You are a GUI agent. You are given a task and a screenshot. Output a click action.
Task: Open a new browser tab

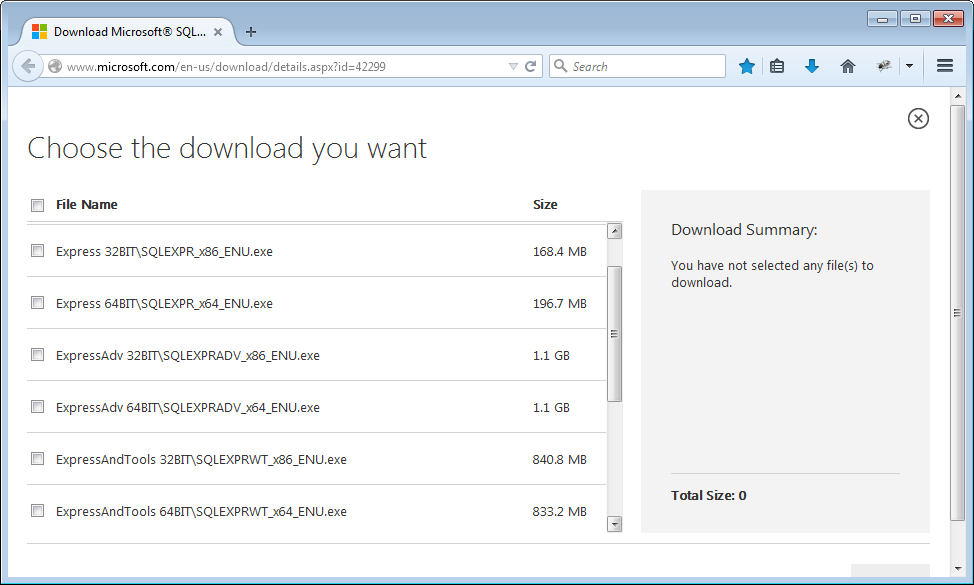(250, 31)
